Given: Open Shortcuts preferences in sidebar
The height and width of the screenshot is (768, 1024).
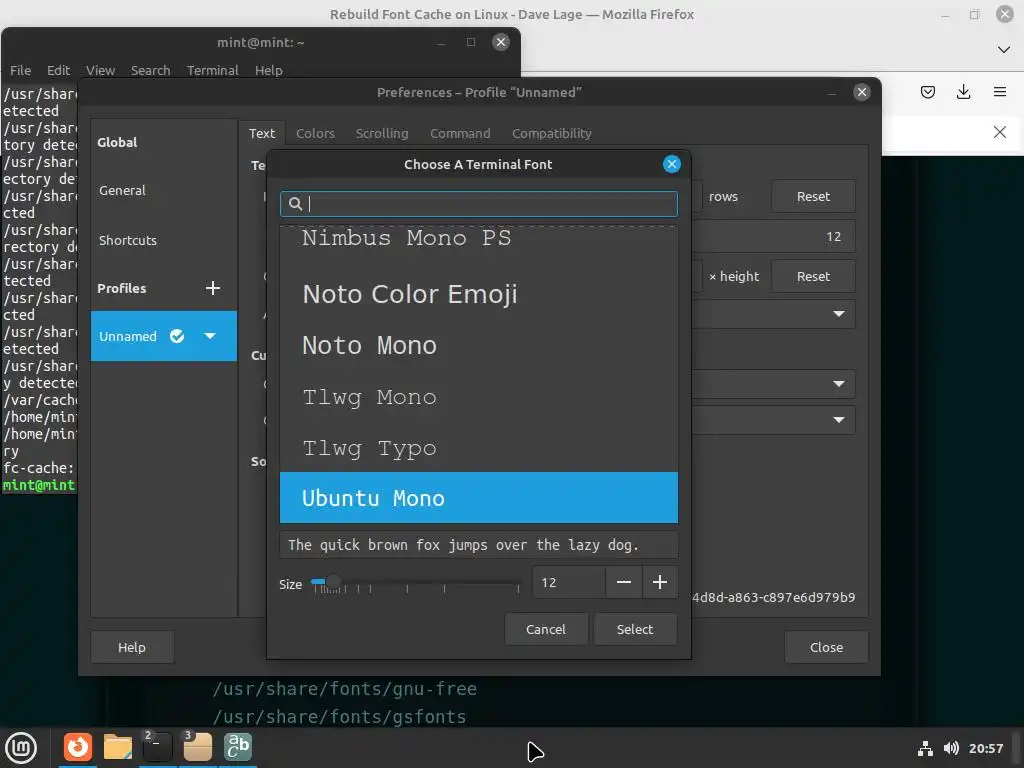Looking at the screenshot, I should [164, 240].
